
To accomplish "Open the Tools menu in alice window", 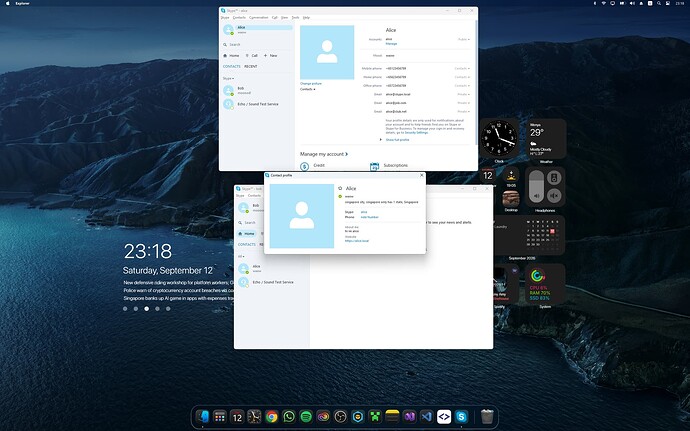I will point(295,18).
